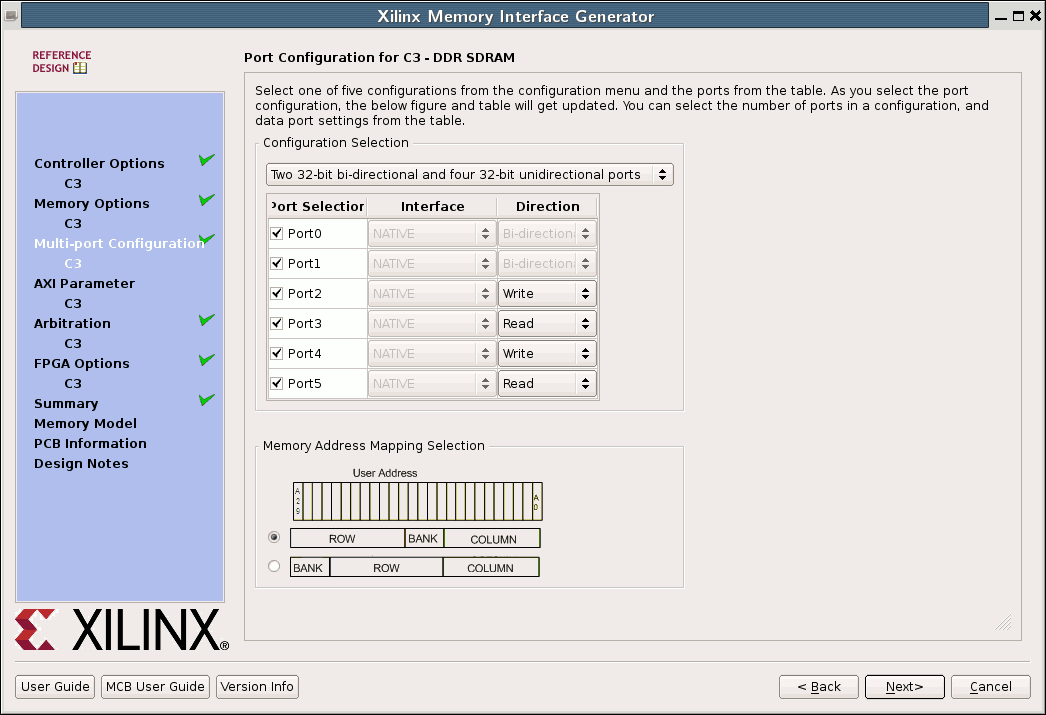This screenshot has width=1046, height=715.
Task: Click the checkmark beside FPGA Options
Action: tap(206, 358)
